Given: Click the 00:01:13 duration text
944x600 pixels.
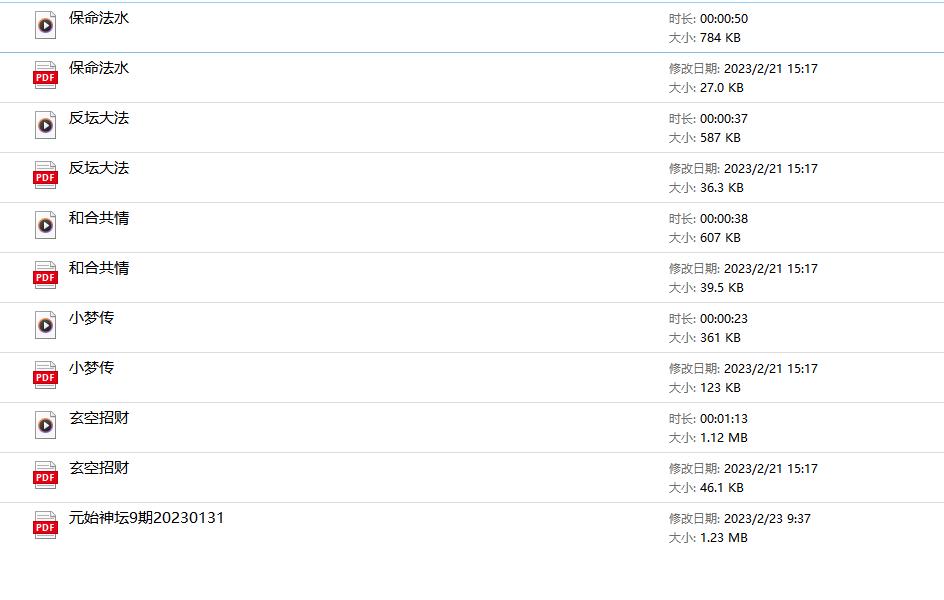Looking at the screenshot, I should (x=724, y=419).
